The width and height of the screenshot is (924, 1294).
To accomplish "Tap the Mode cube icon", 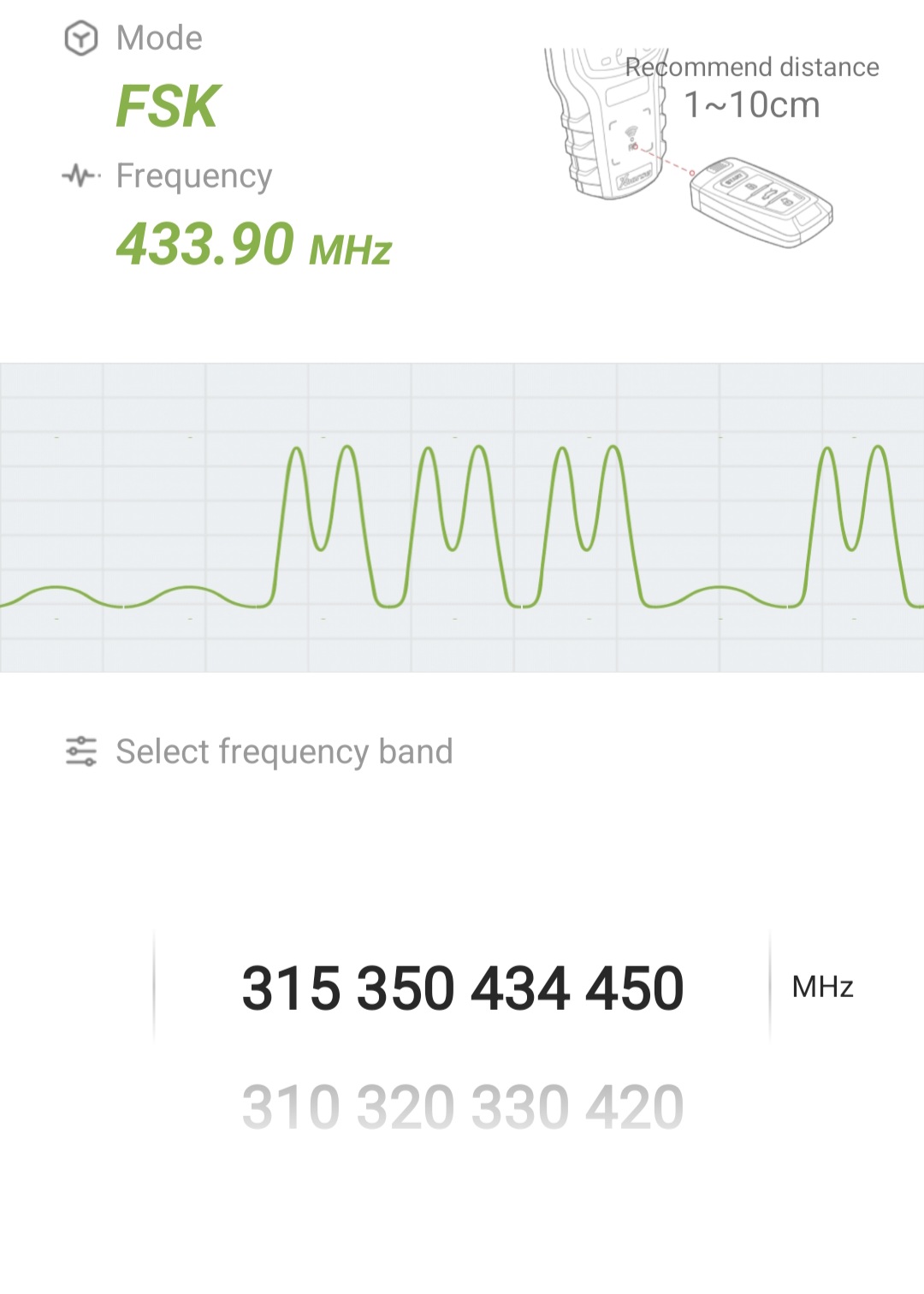I will [81, 39].
